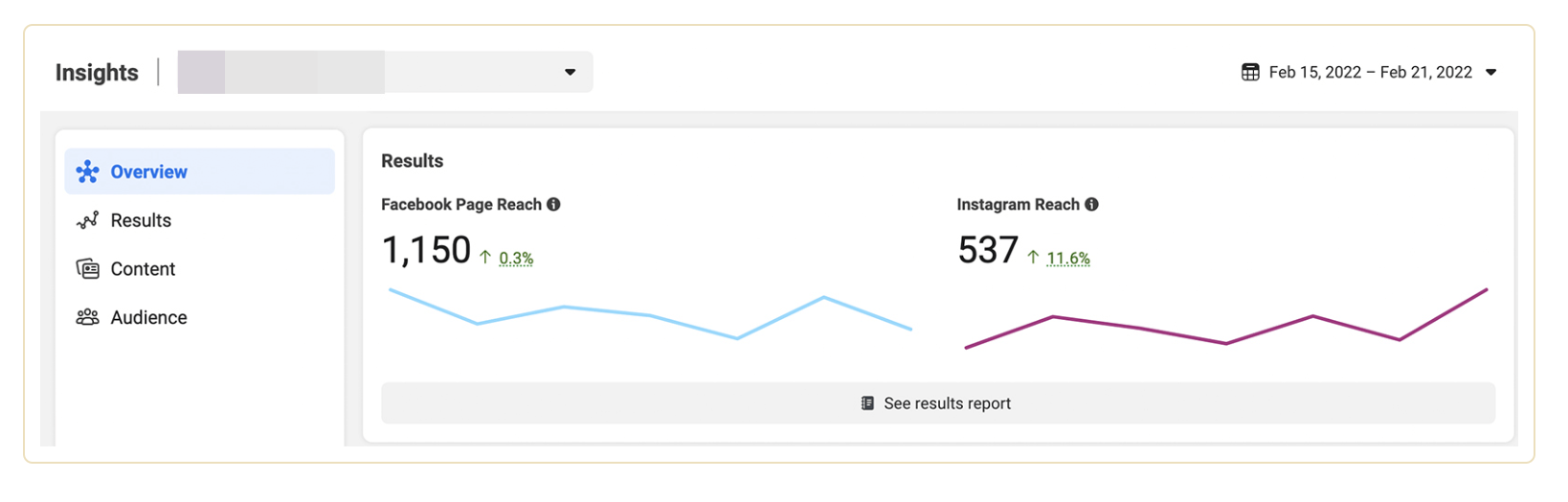Expand the date range dropdown arrow

pyautogui.click(x=1490, y=72)
